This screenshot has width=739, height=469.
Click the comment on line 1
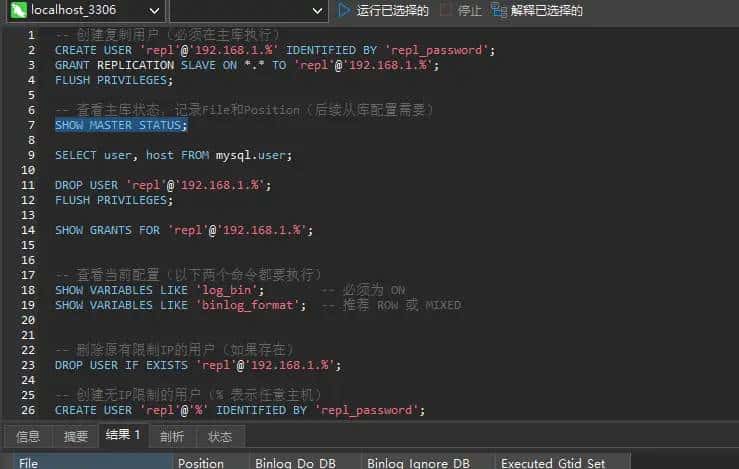[167, 35]
